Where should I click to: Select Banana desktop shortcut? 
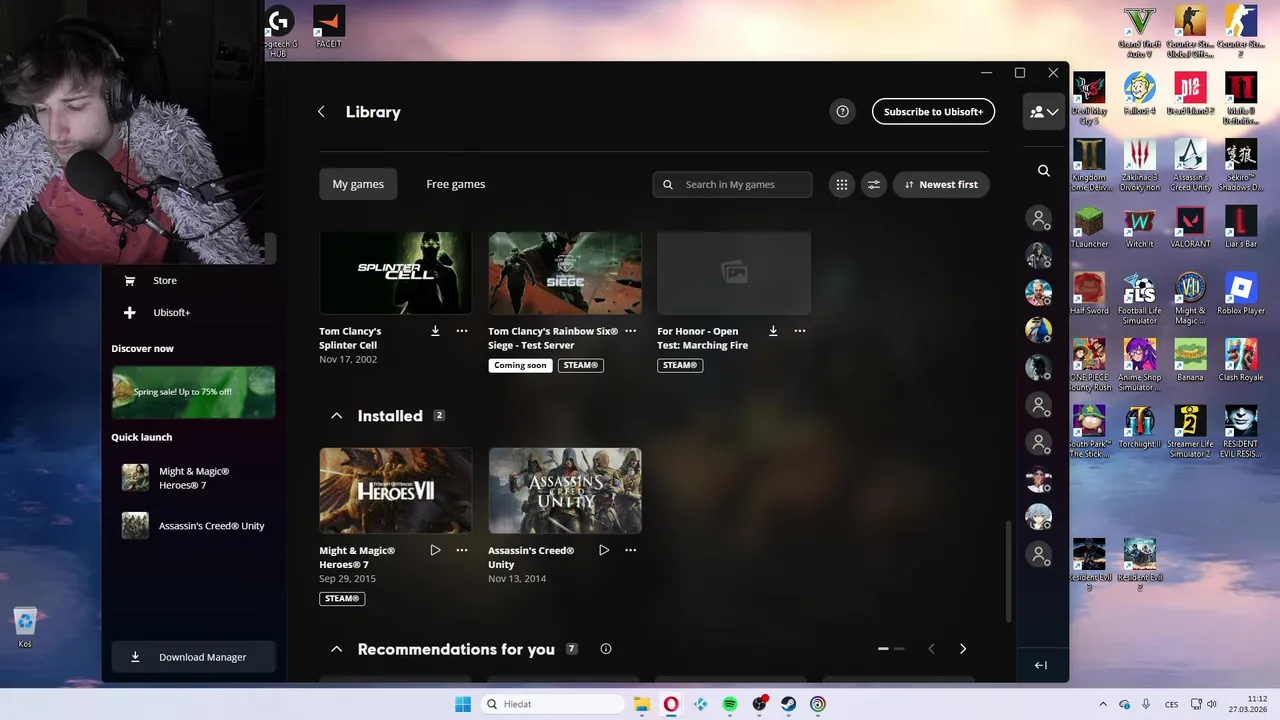[1189, 361]
